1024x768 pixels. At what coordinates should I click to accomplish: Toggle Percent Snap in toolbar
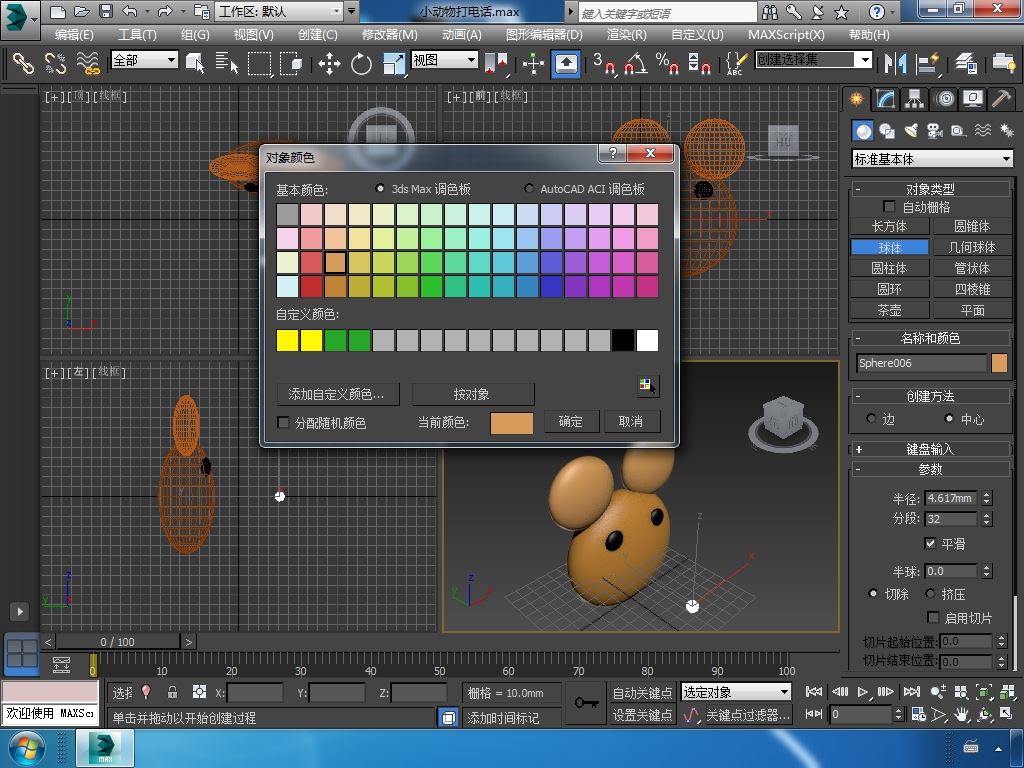[x=667, y=63]
